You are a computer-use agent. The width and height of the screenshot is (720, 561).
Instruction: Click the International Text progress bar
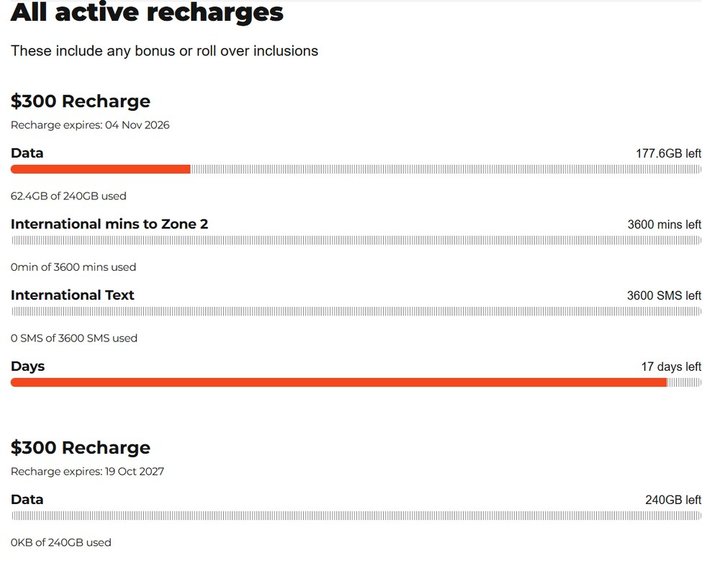356,311
